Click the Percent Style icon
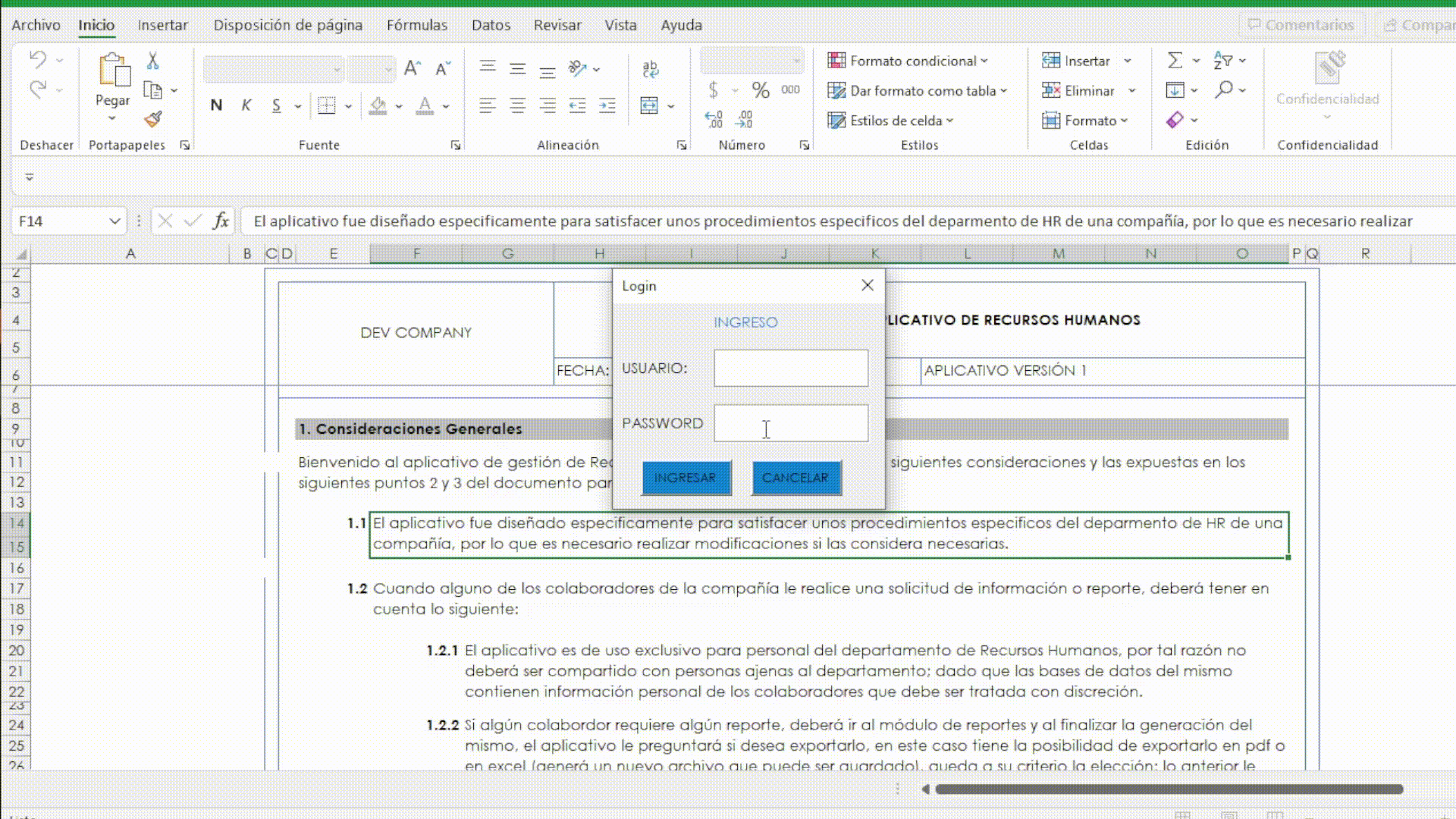Screen dimensions: 1456x819 point(761,90)
